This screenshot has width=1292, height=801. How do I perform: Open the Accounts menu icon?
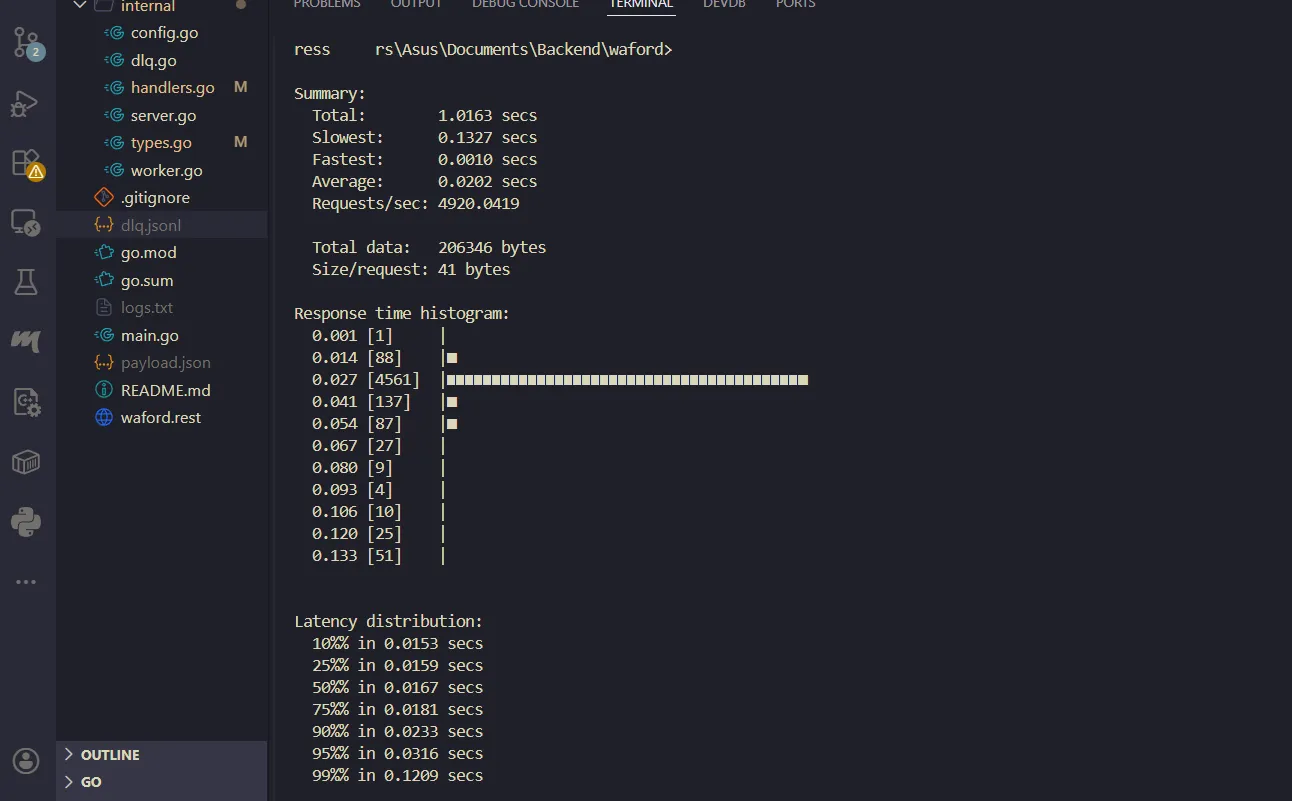pos(26,760)
